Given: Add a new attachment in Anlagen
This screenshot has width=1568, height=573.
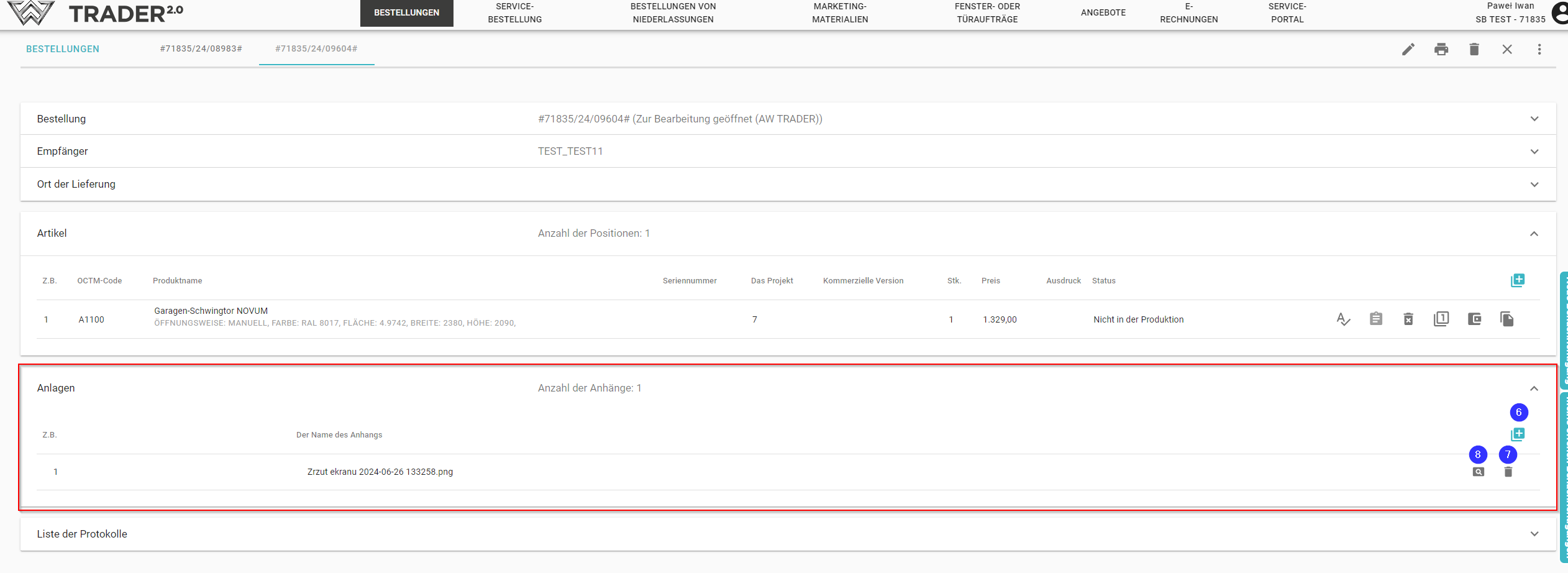Looking at the screenshot, I should coord(1517,434).
